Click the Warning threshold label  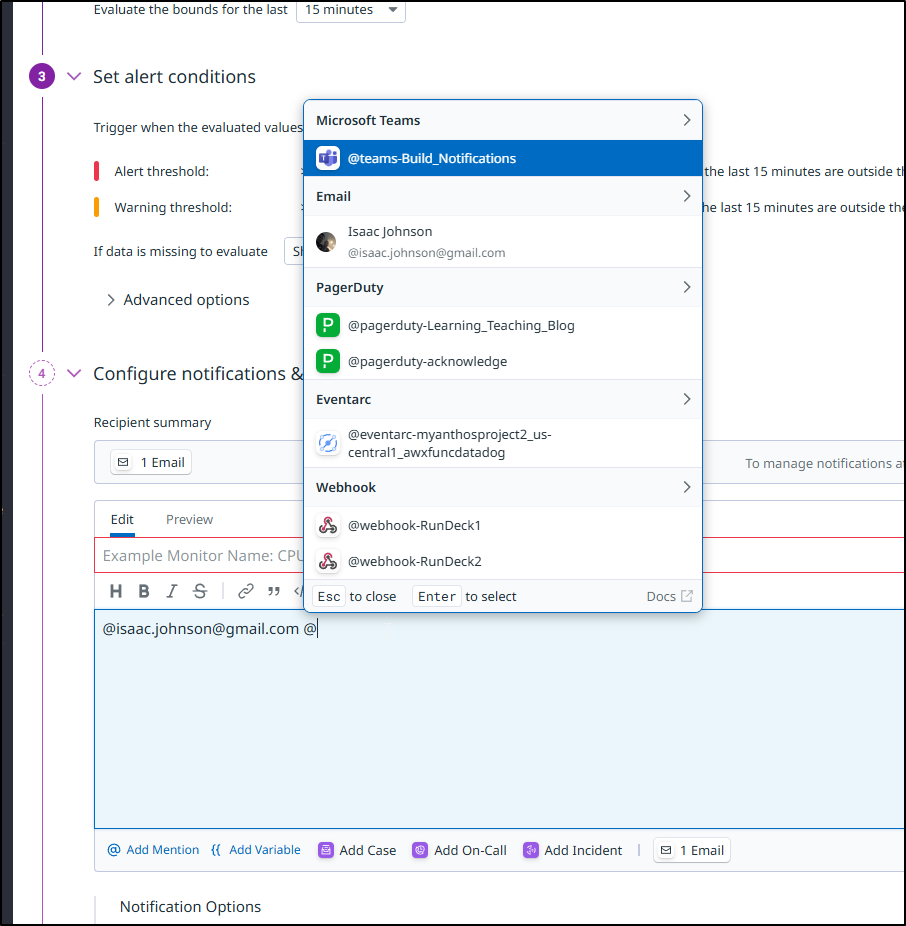(x=173, y=208)
